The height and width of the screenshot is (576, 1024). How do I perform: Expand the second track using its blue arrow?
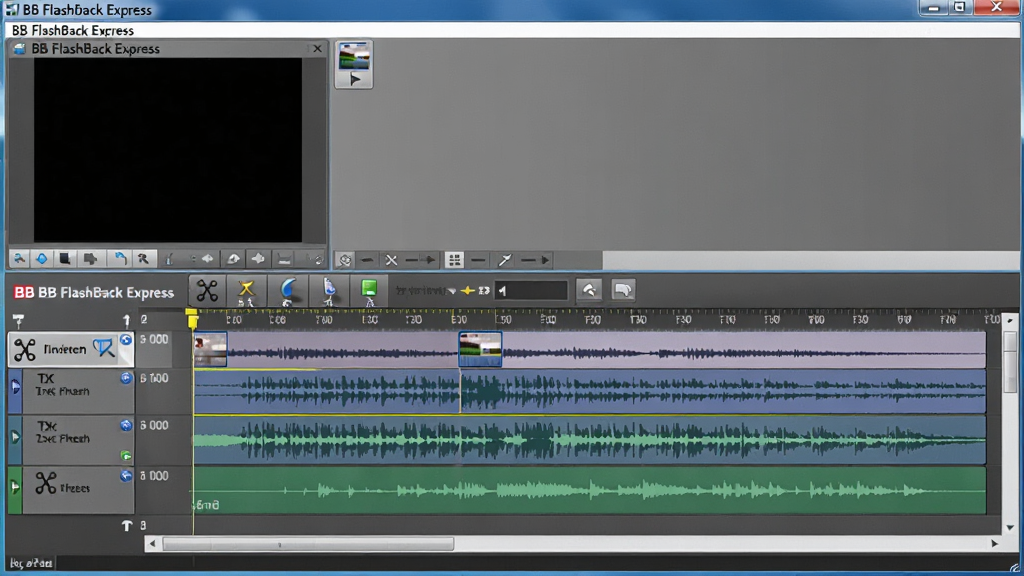point(16,387)
